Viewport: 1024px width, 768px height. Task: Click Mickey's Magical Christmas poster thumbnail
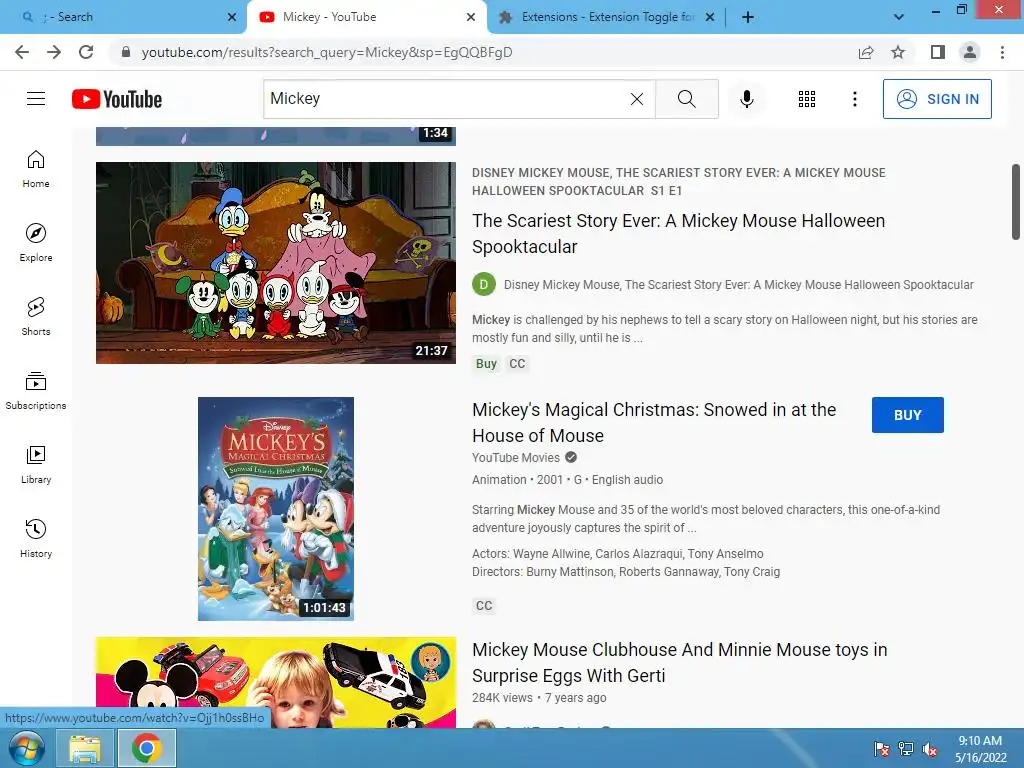[276, 509]
